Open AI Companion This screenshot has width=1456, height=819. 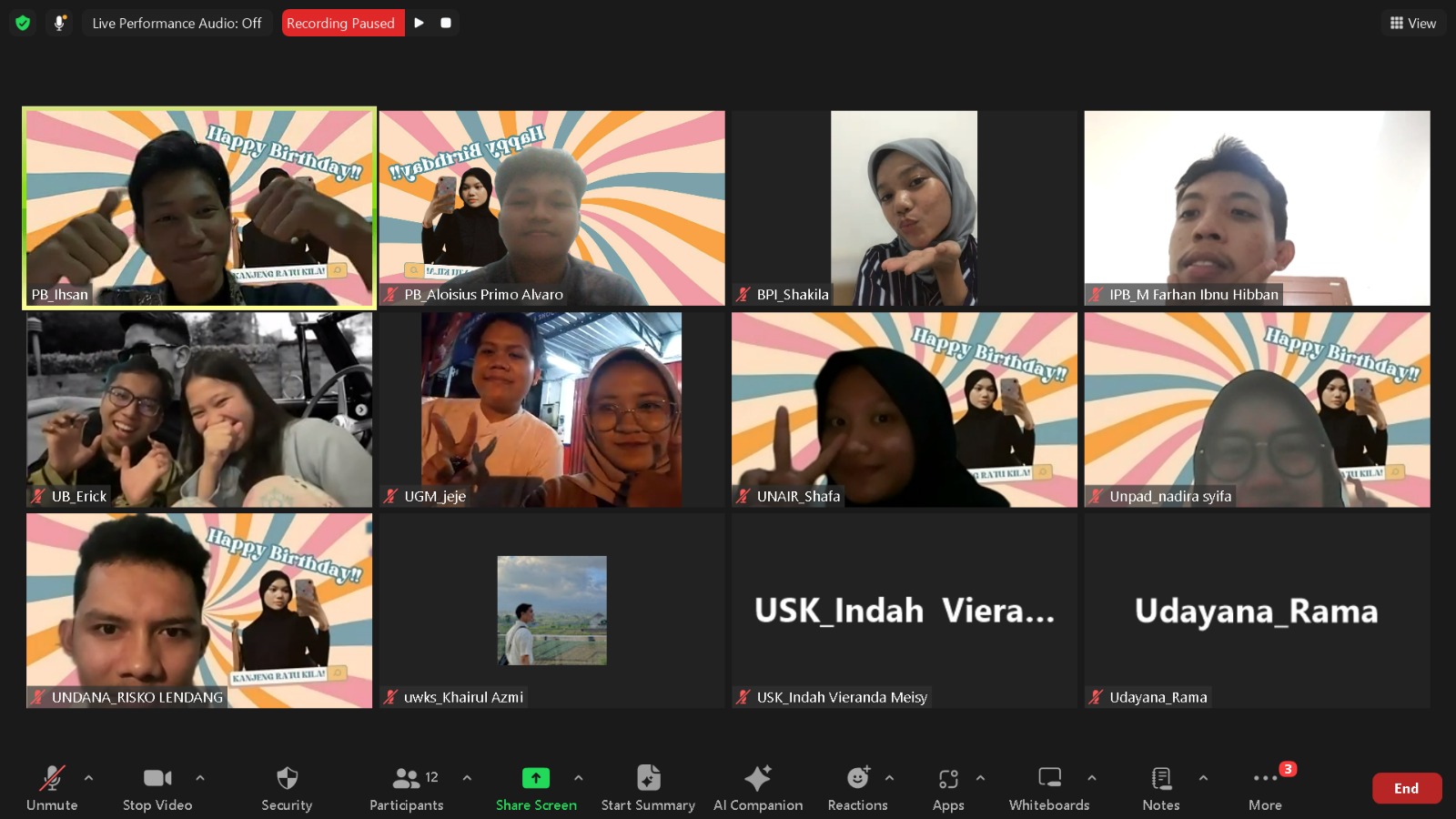[x=758, y=788]
